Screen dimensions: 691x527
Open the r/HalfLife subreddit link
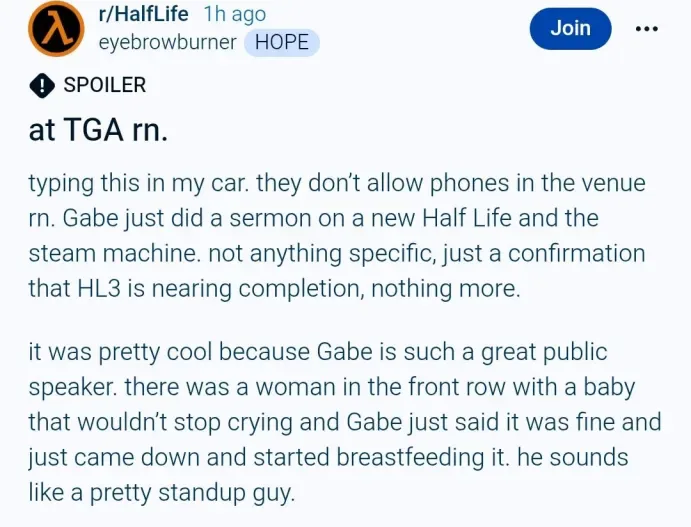tap(145, 15)
